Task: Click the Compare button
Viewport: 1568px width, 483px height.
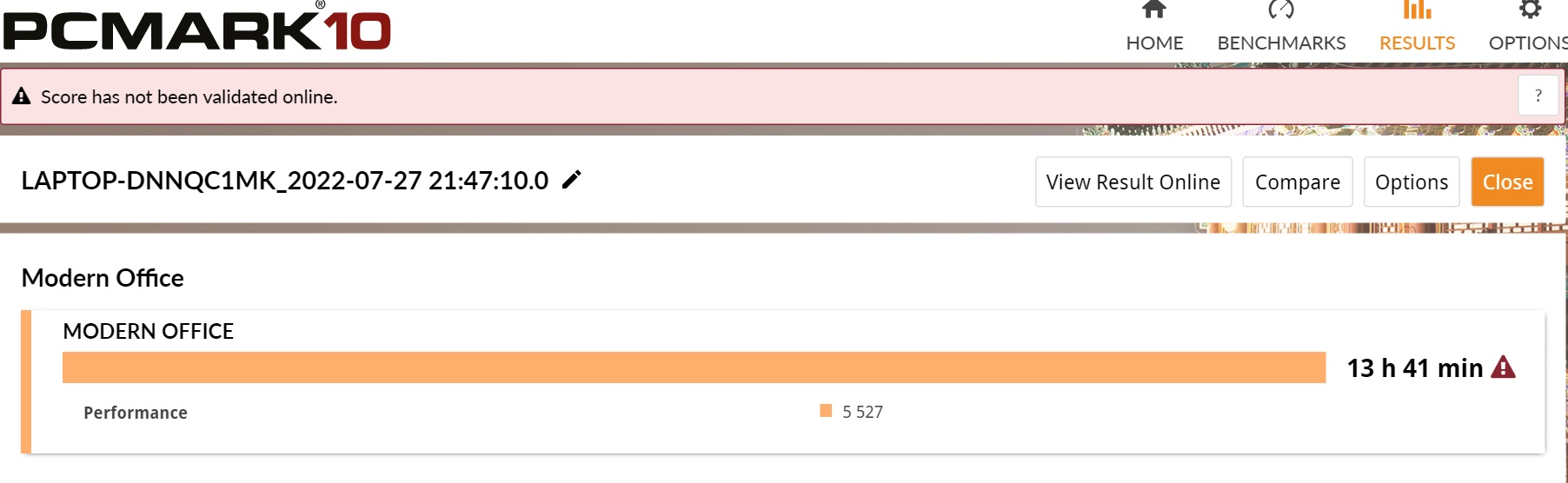Action: pyautogui.click(x=1298, y=182)
